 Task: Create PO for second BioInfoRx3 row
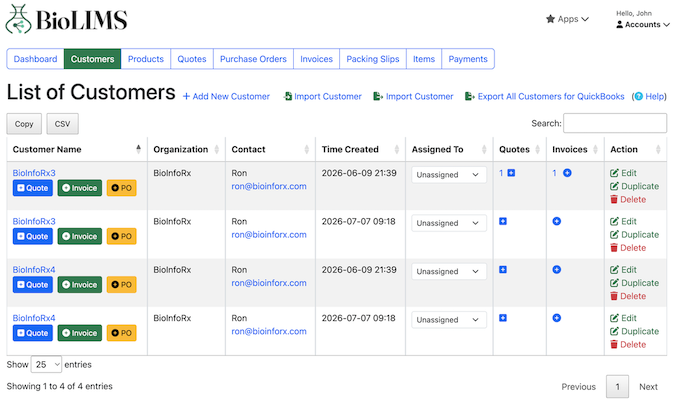point(122,236)
